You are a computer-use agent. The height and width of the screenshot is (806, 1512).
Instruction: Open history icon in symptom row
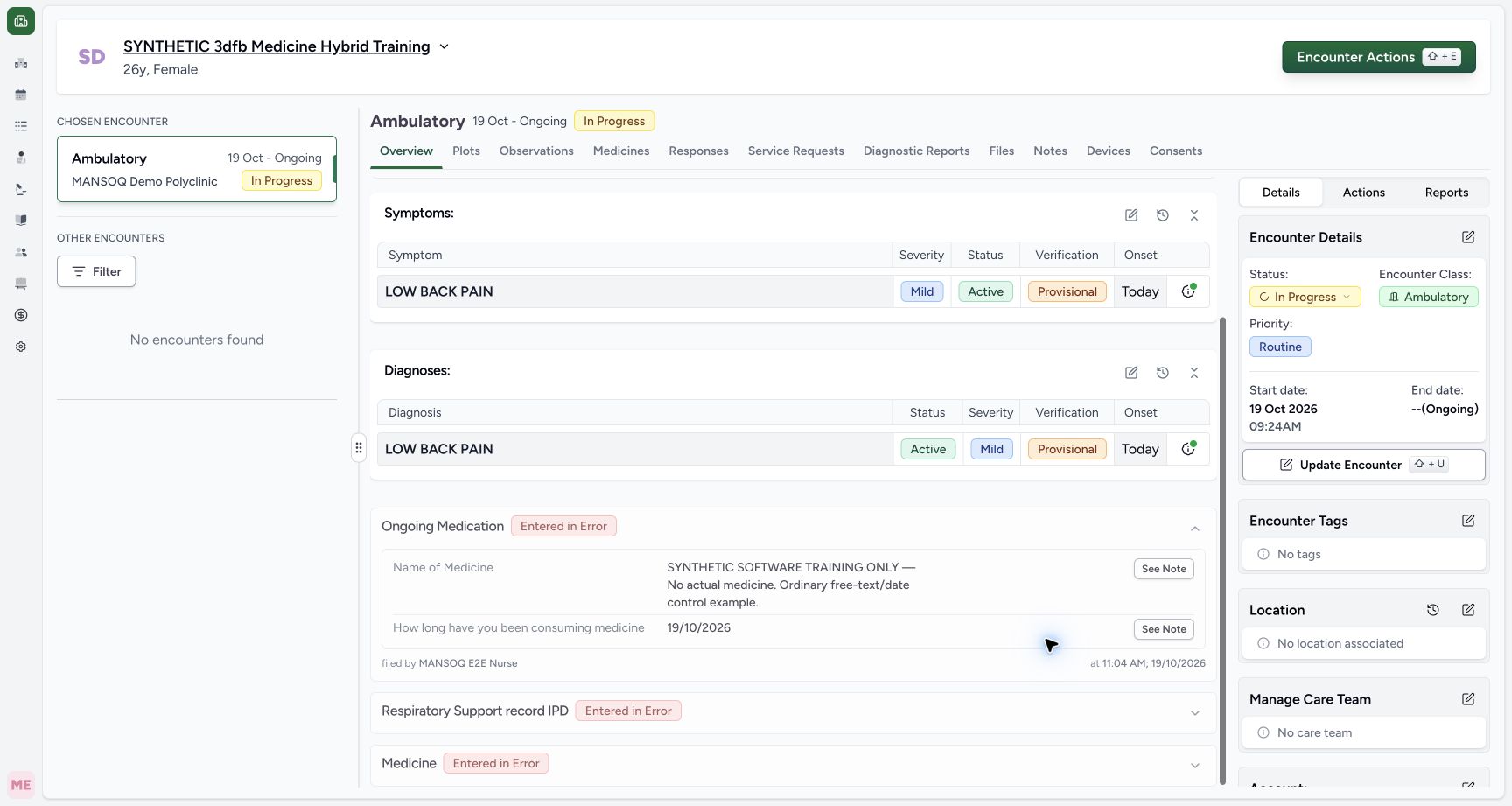pyautogui.click(x=1188, y=291)
